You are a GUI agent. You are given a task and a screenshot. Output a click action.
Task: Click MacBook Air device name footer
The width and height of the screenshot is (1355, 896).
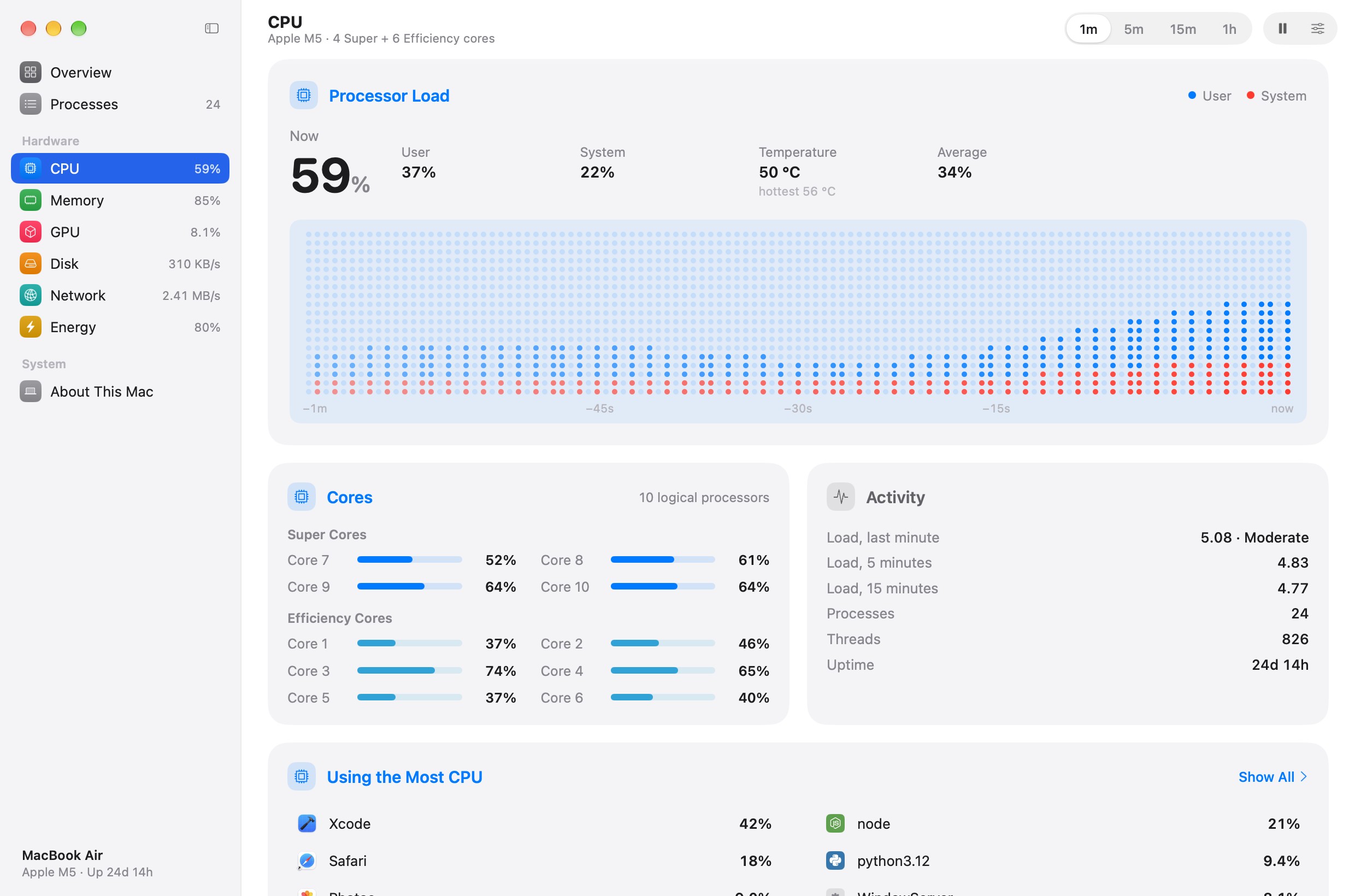(62, 855)
